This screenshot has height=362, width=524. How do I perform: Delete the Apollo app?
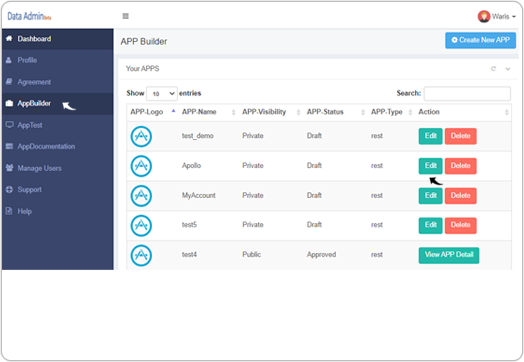(461, 166)
